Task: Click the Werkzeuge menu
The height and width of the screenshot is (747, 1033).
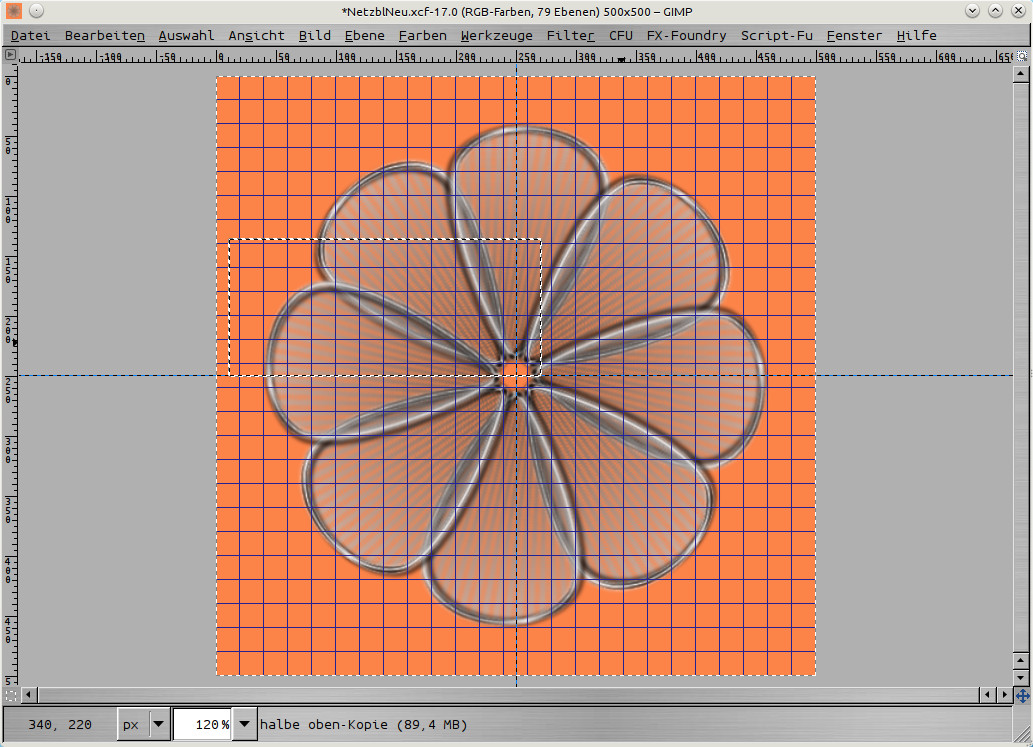Action: click(x=497, y=35)
